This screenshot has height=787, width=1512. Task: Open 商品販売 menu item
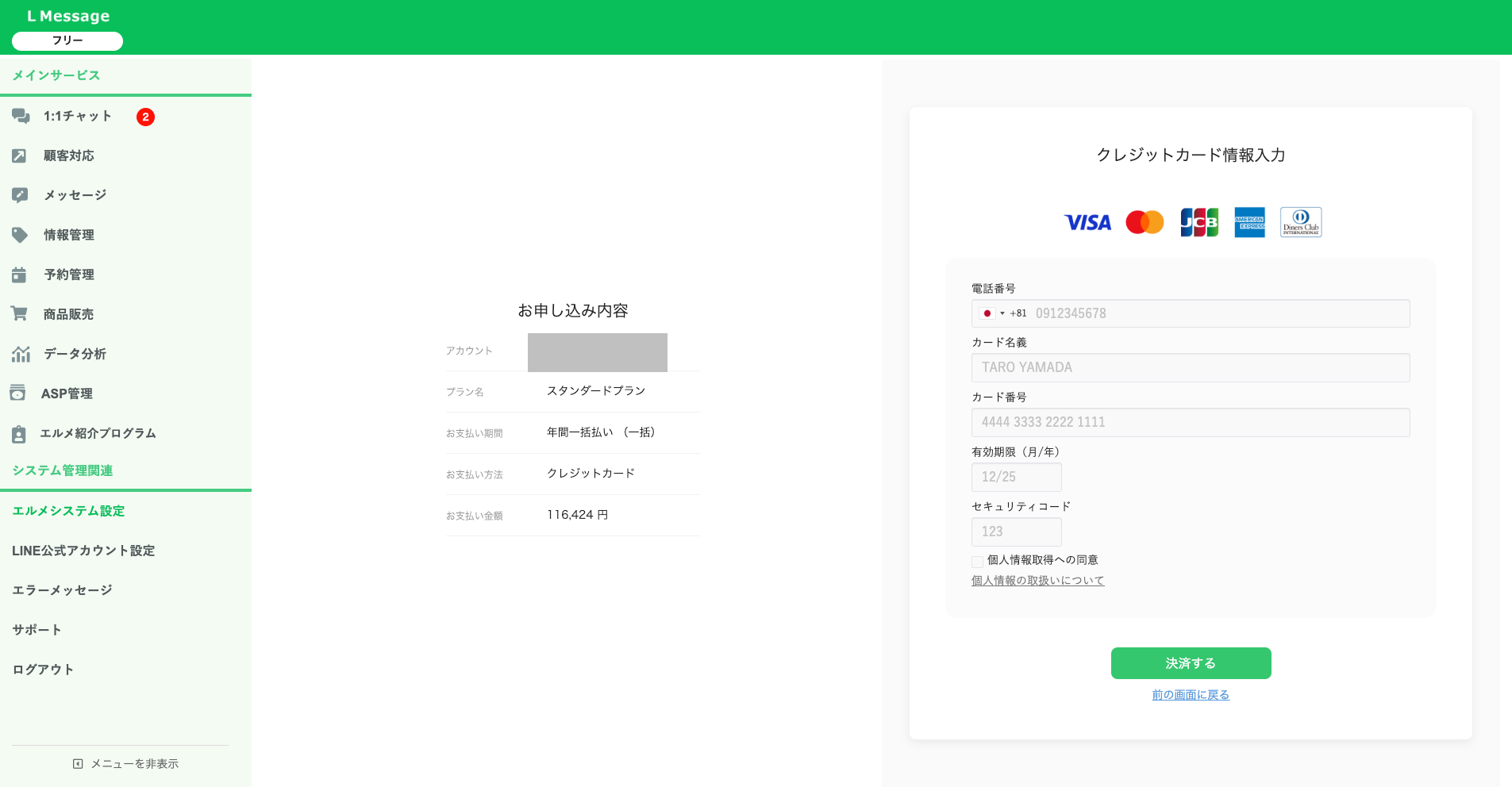(x=69, y=314)
